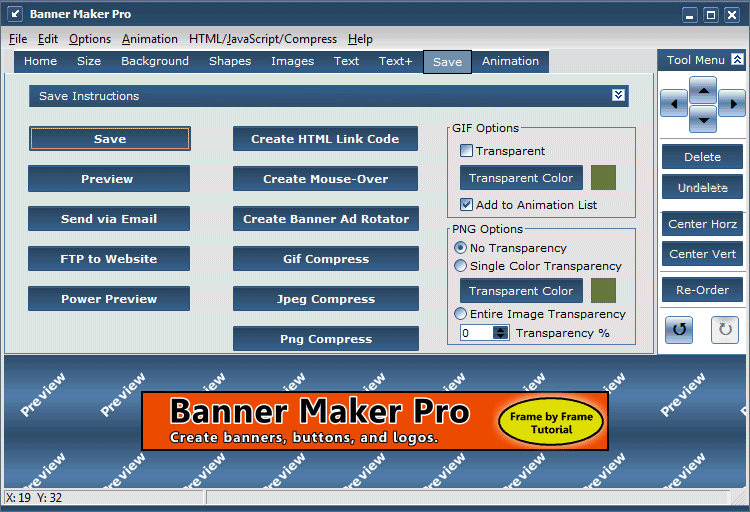This screenshot has width=750, height=512.
Task: Open the File menu
Action: pyautogui.click(x=18, y=39)
